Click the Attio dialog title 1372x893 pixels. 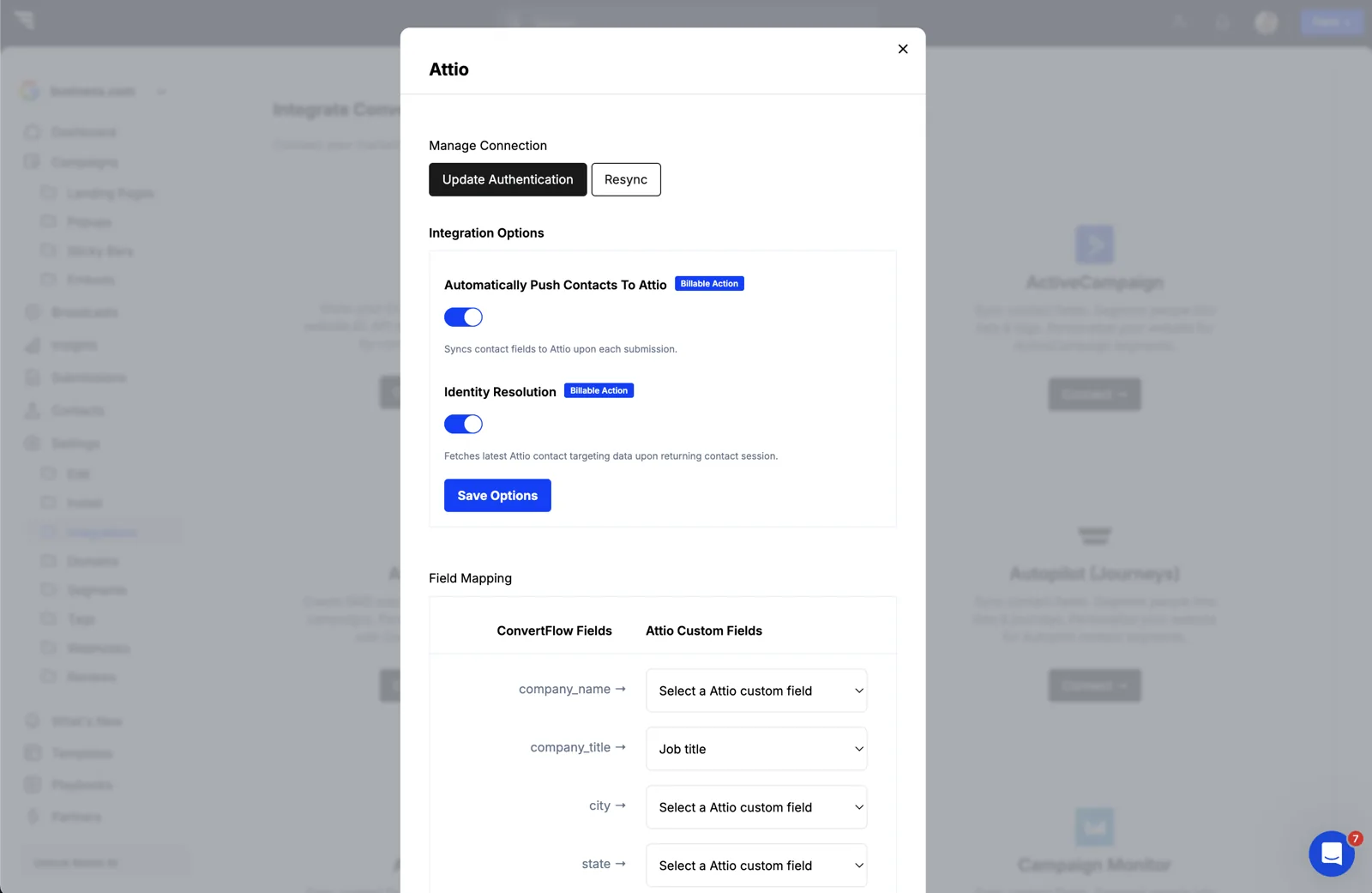pyautogui.click(x=449, y=69)
